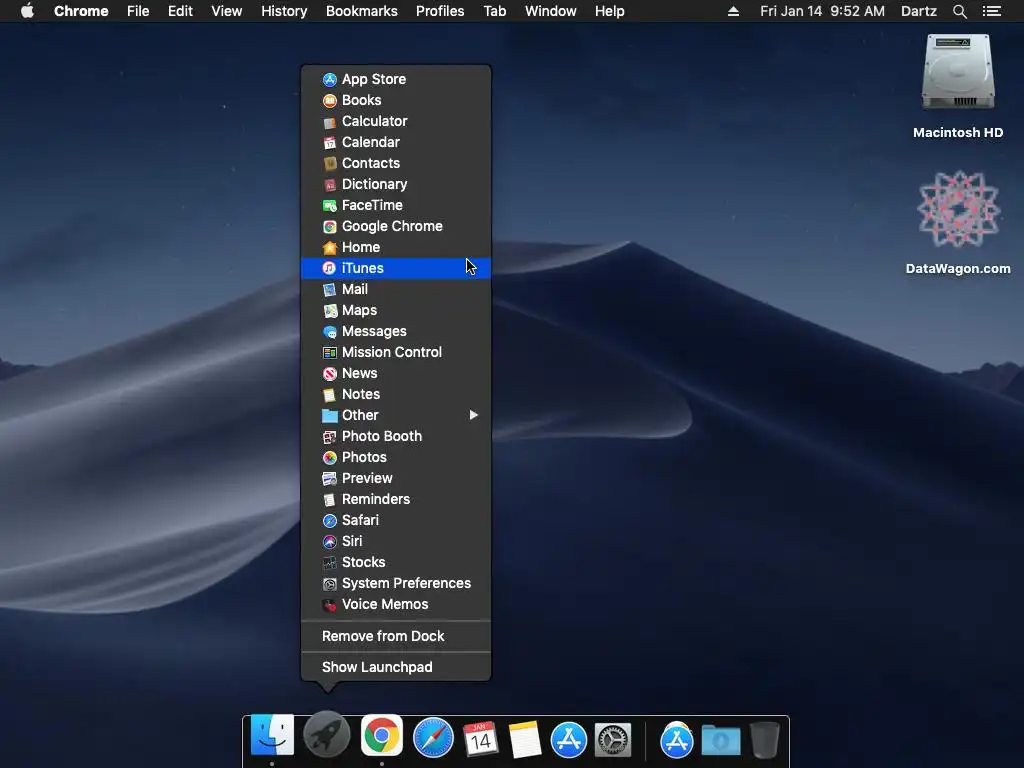
Task: Open Dictionary from the popup list
Action: pyautogui.click(x=396, y=184)
